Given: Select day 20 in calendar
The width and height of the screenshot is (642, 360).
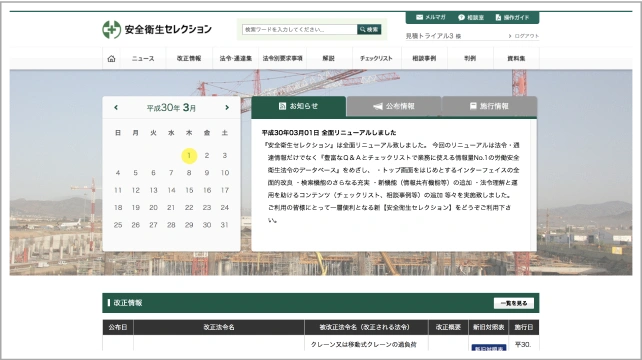Looking at the screenshot, I should [153, 208].
